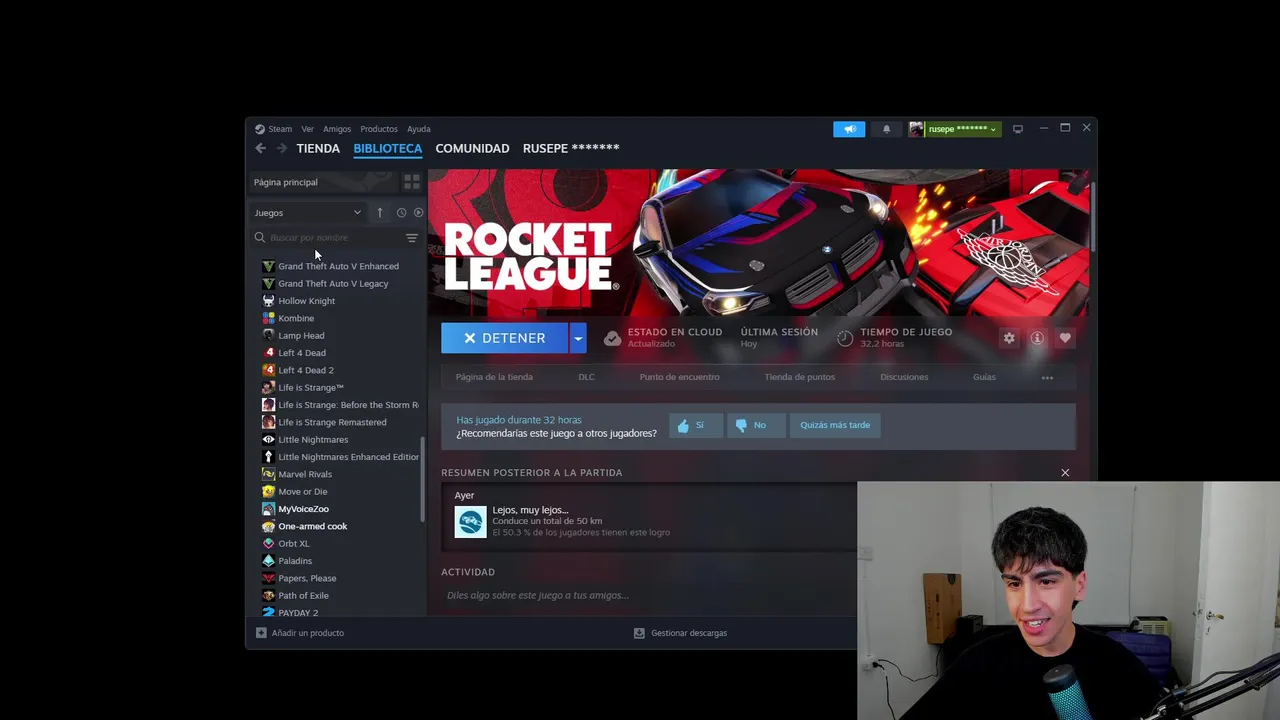1280x720 pixels.
Task: Click the ready-to-play filter icon
Action: click(x=418, y=213)
